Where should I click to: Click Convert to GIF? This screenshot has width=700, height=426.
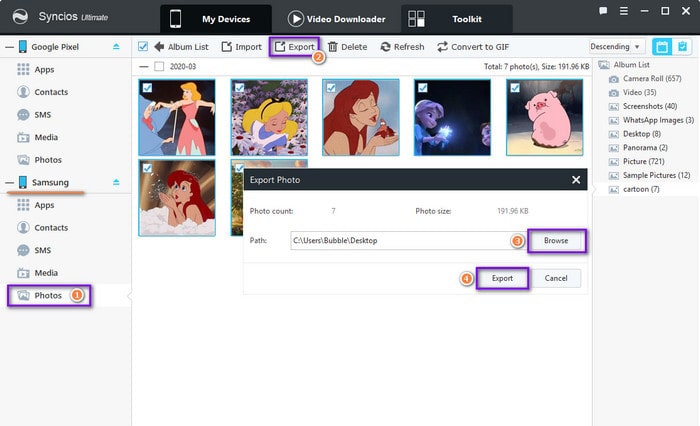(473, 47)
